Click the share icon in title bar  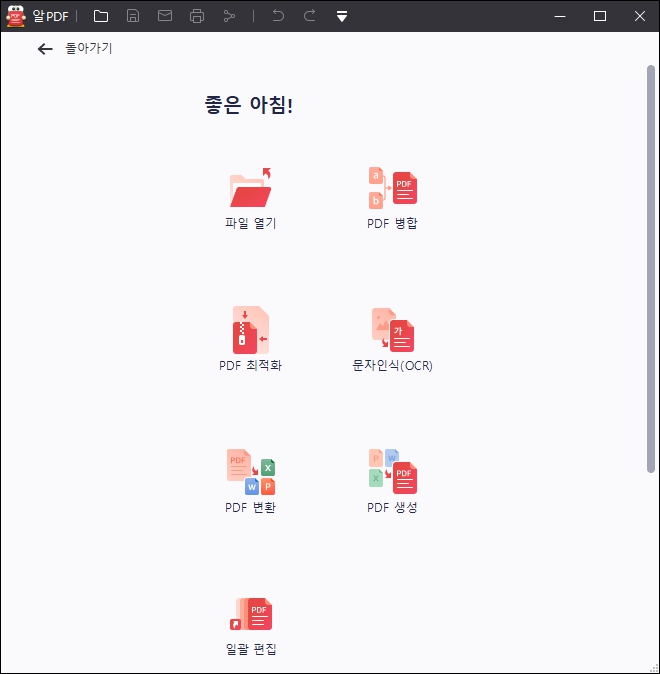point(229,16)
